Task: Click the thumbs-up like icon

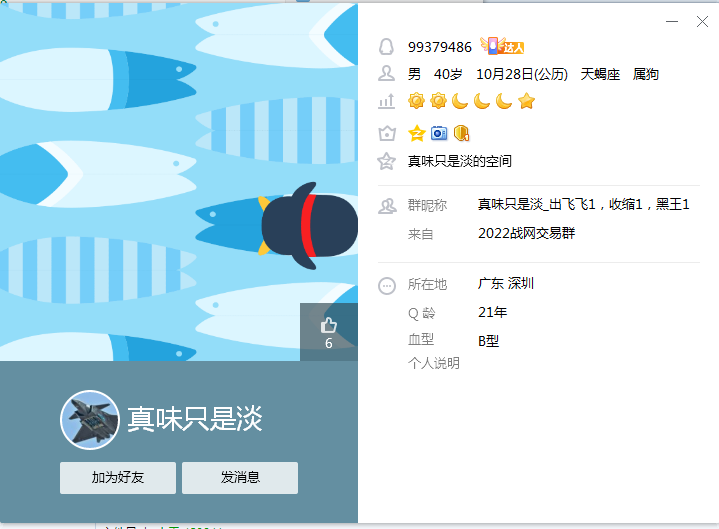Action: (328, 325)
